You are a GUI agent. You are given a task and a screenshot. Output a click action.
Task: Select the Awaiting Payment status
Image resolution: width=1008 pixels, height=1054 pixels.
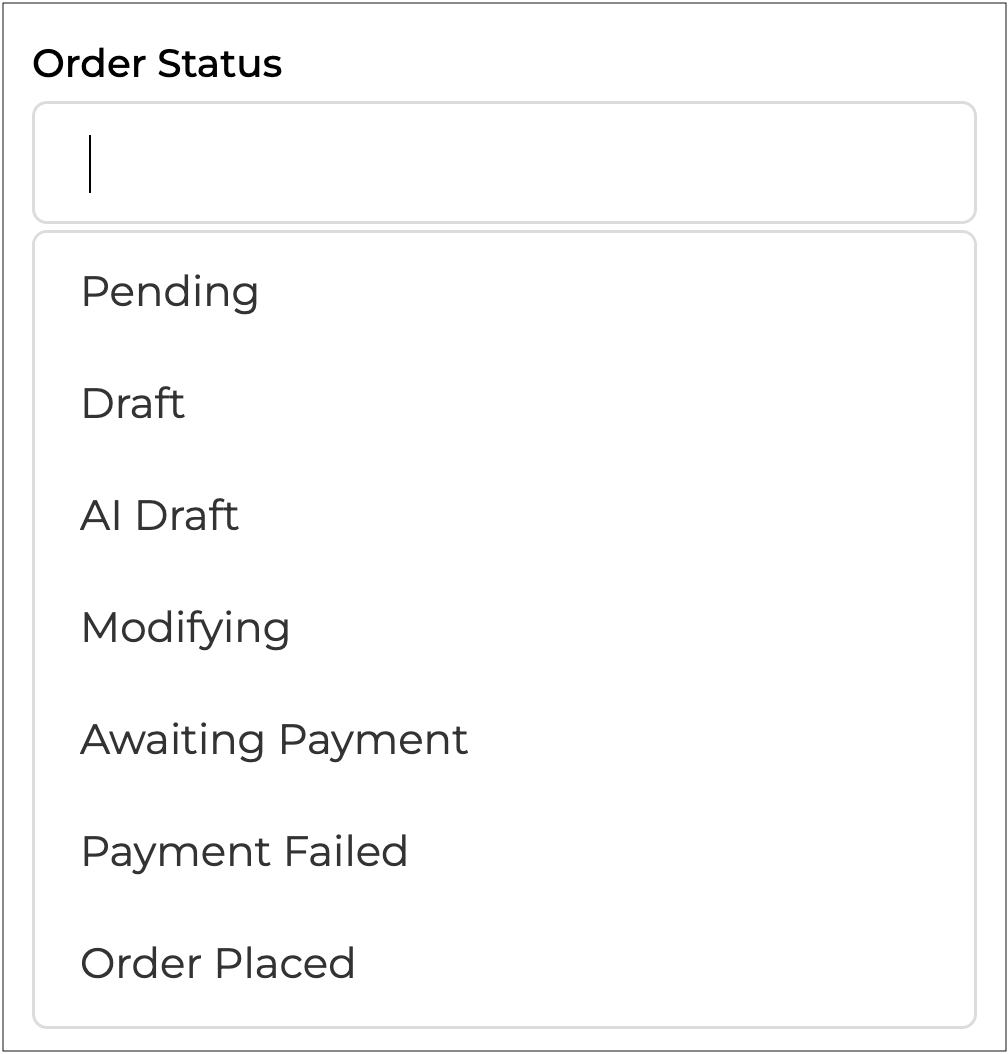[x=274, y=740]
